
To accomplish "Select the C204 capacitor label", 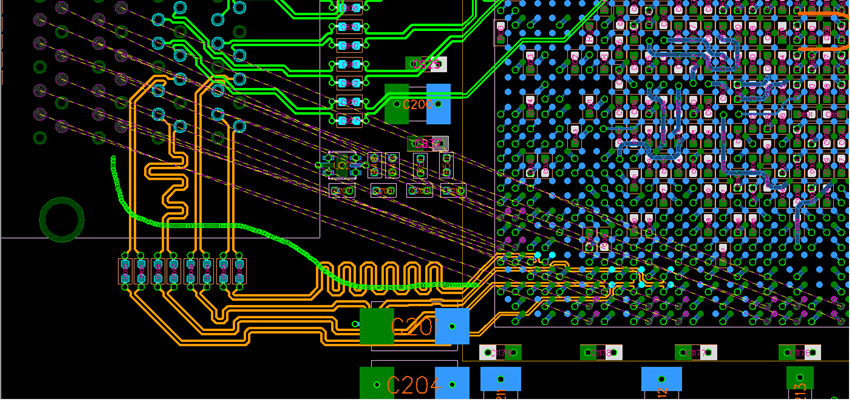I will click(x=414, y=385).
